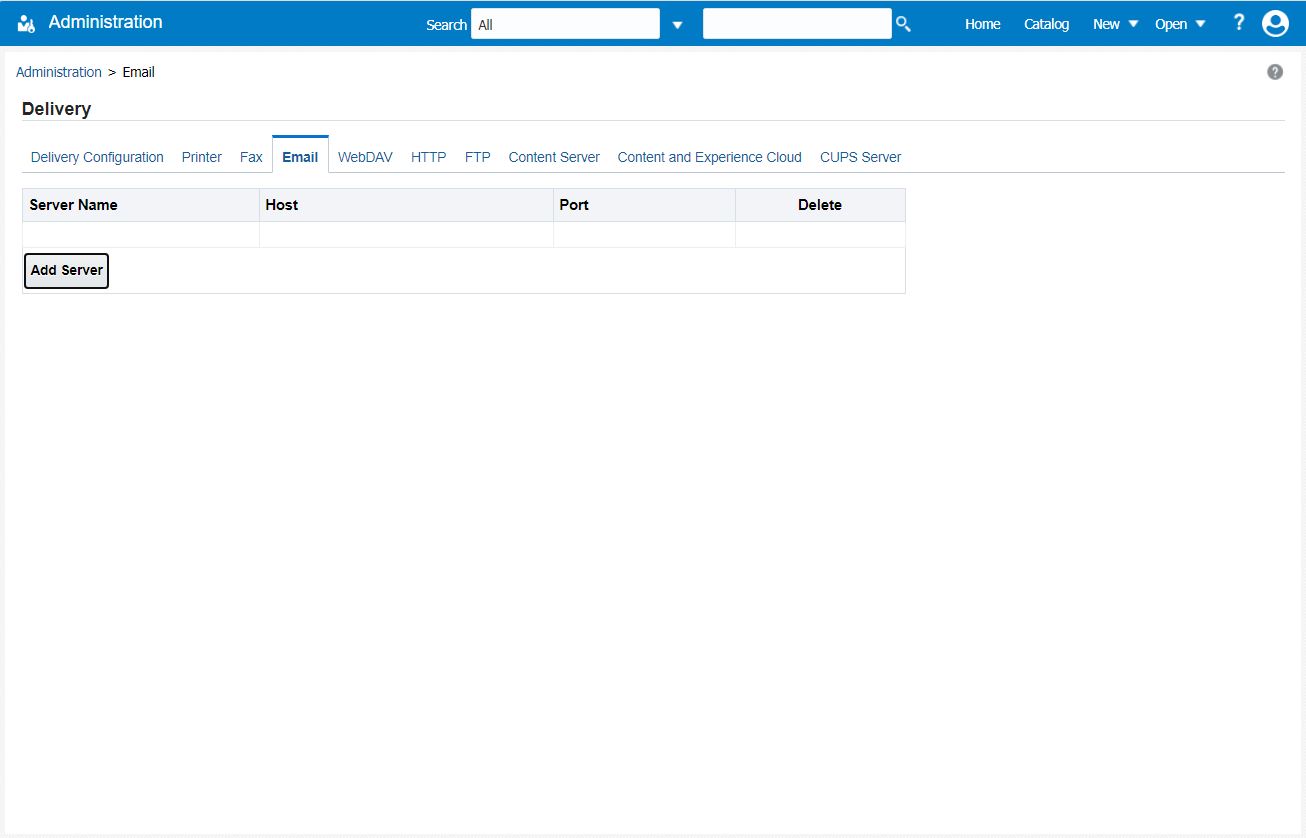Image resolution: width=1306 pixels, height=838 pixels.
Task: Expand the Search scope dropdown arrow
Action: (677, 25)
